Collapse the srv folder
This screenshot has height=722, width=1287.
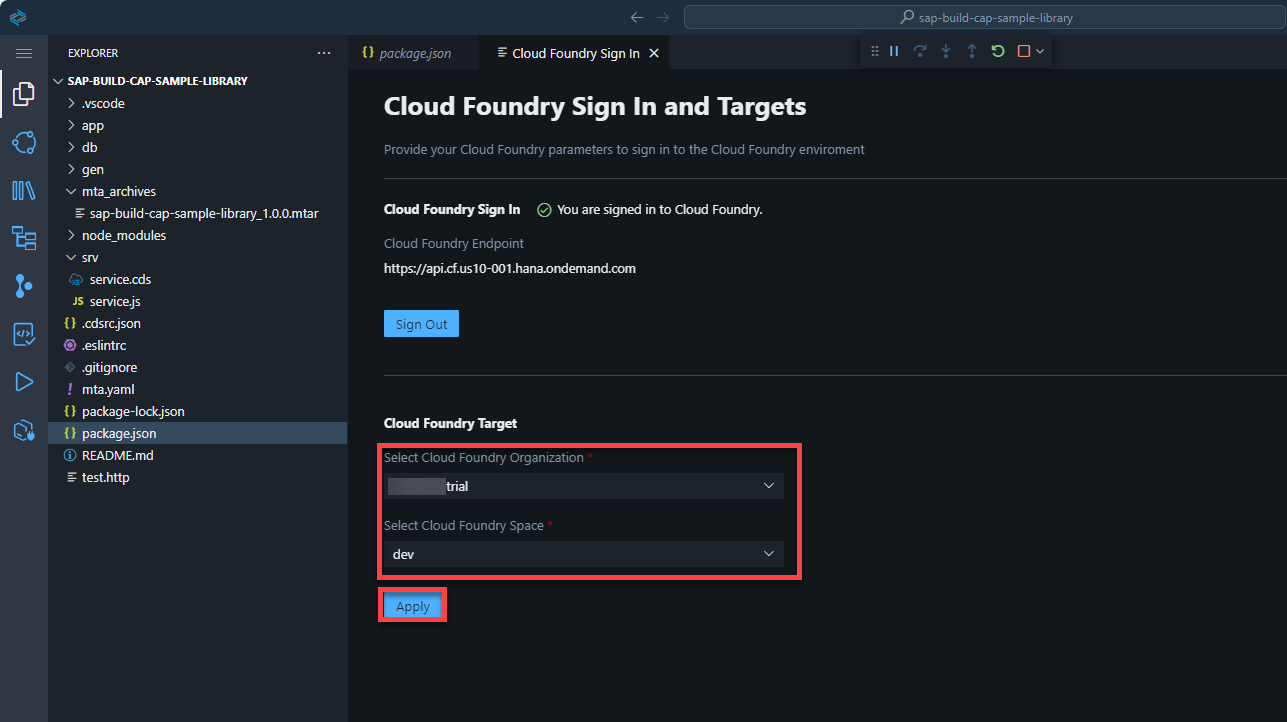[x=197, y=257]
